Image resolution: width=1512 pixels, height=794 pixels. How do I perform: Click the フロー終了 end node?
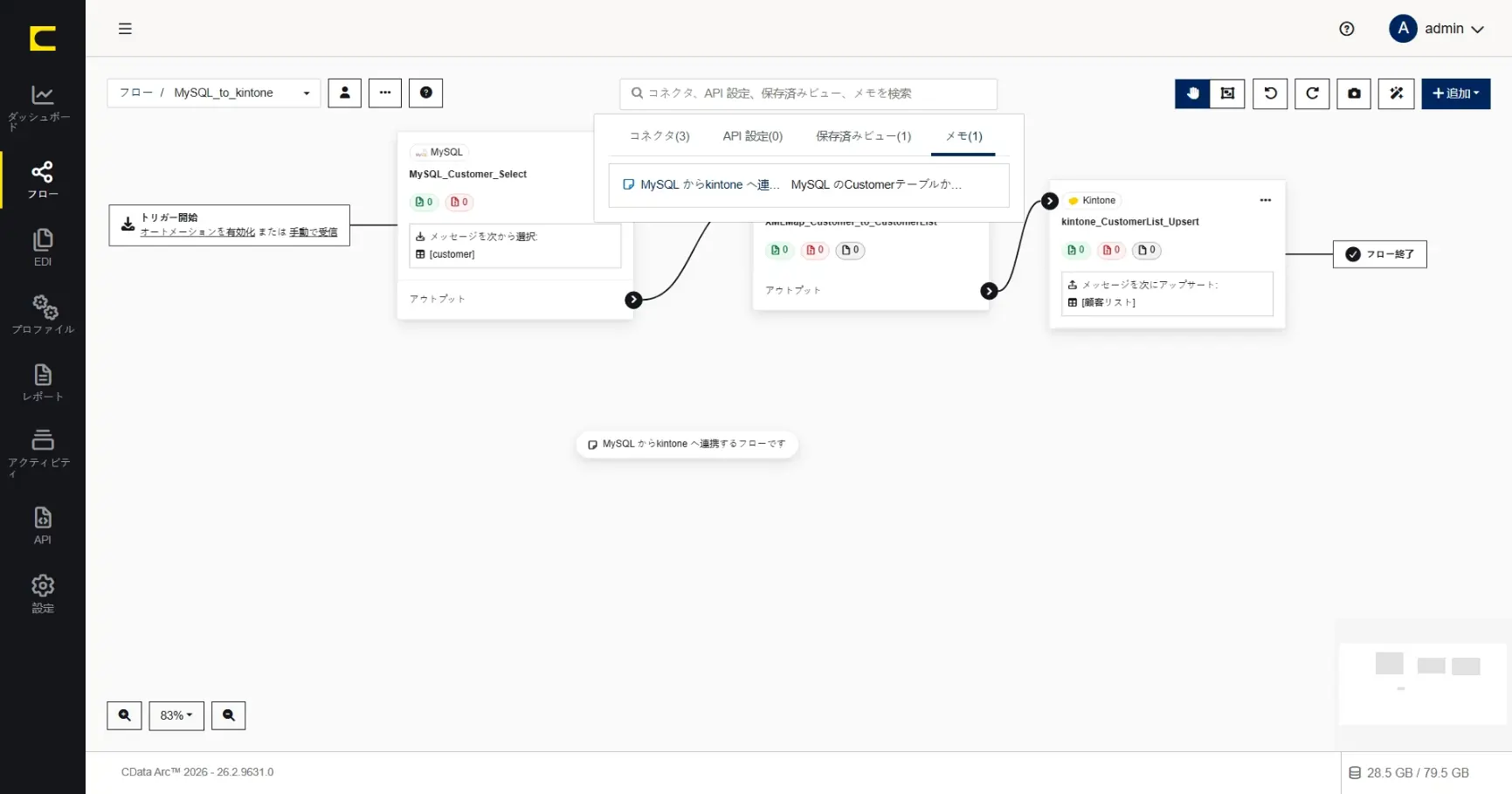click(1380, 254)
